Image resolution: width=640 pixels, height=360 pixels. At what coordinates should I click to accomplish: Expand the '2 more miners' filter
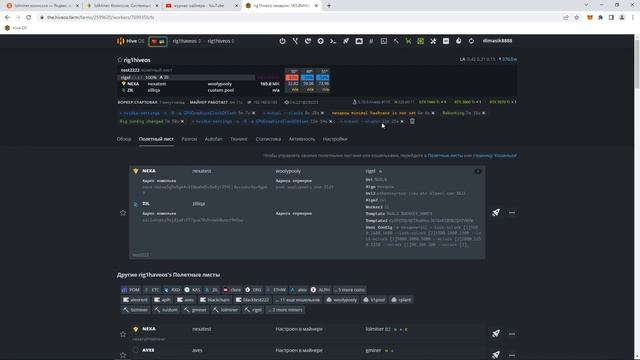[x=285, y=310]
